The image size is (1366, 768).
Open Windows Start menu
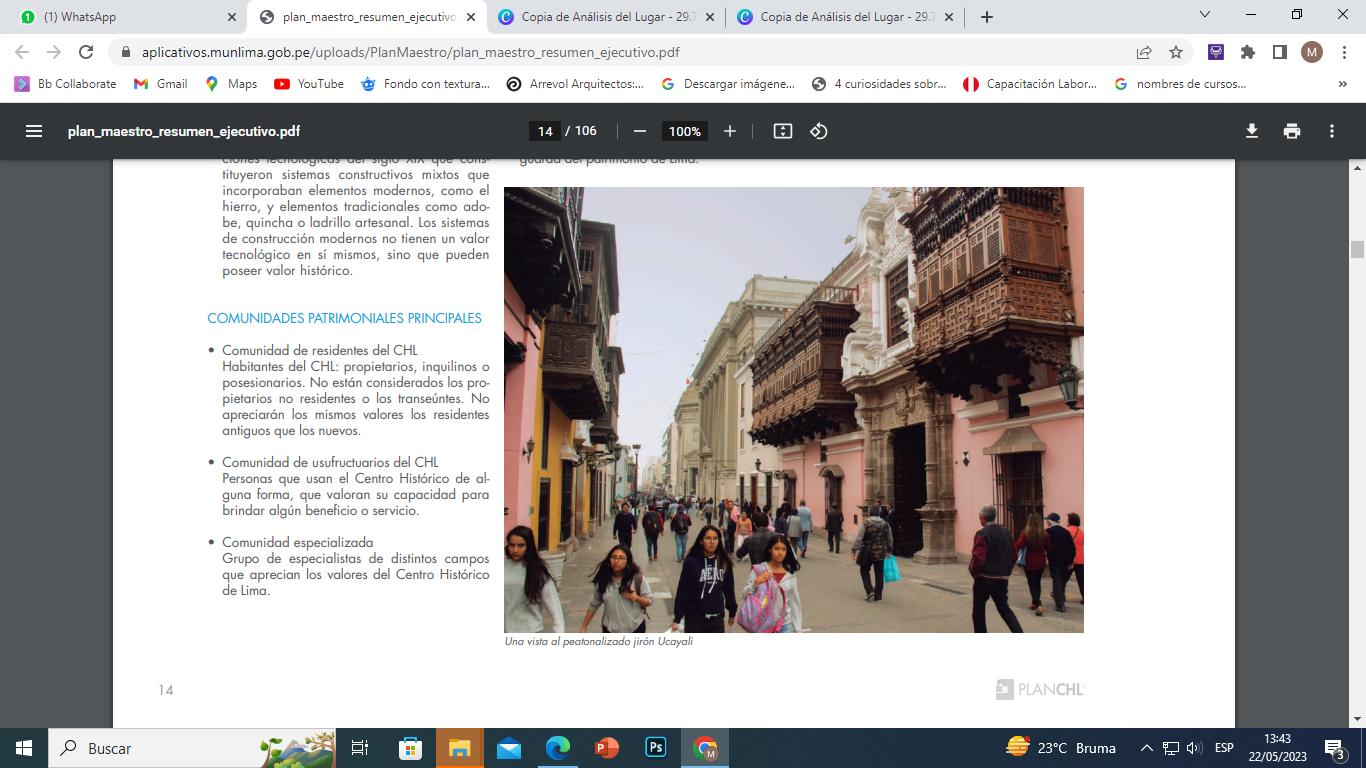(24, 748)
